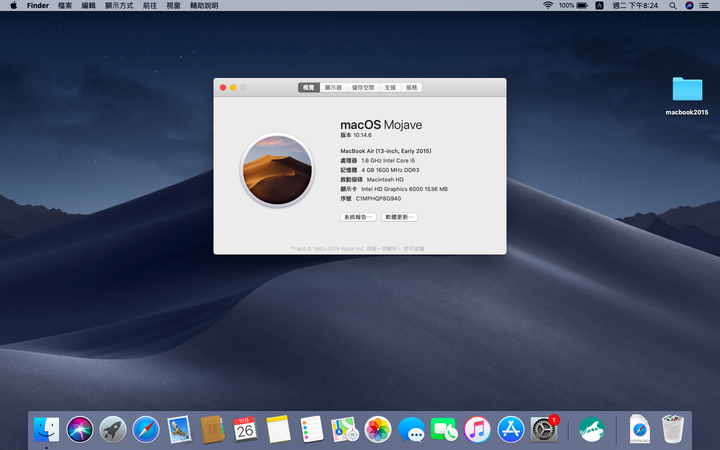Open Maps app in Dock

[345, 430]
